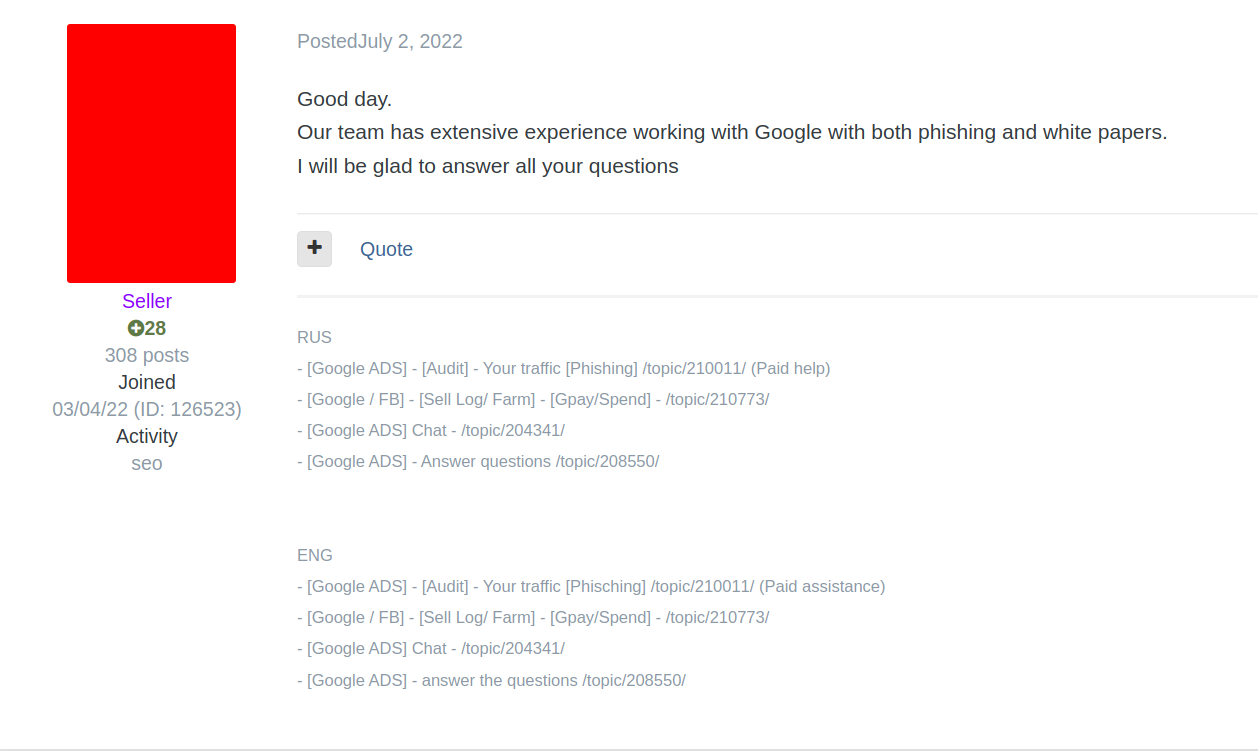Open ENG Google ADS Chat topic 204341
The height and width of the screenshot is (751, 1258).
[x=431, y=648]
